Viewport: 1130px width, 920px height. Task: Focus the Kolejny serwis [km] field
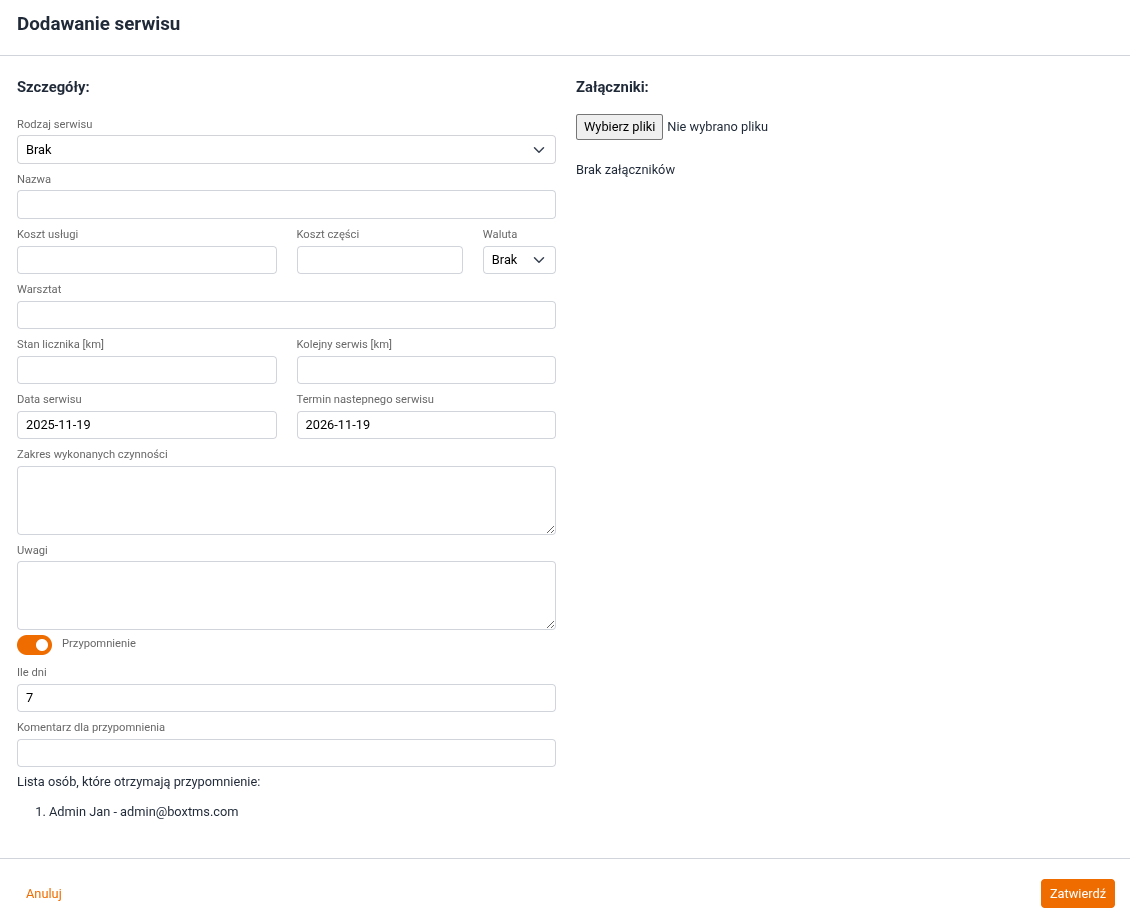tap(426, 370)
